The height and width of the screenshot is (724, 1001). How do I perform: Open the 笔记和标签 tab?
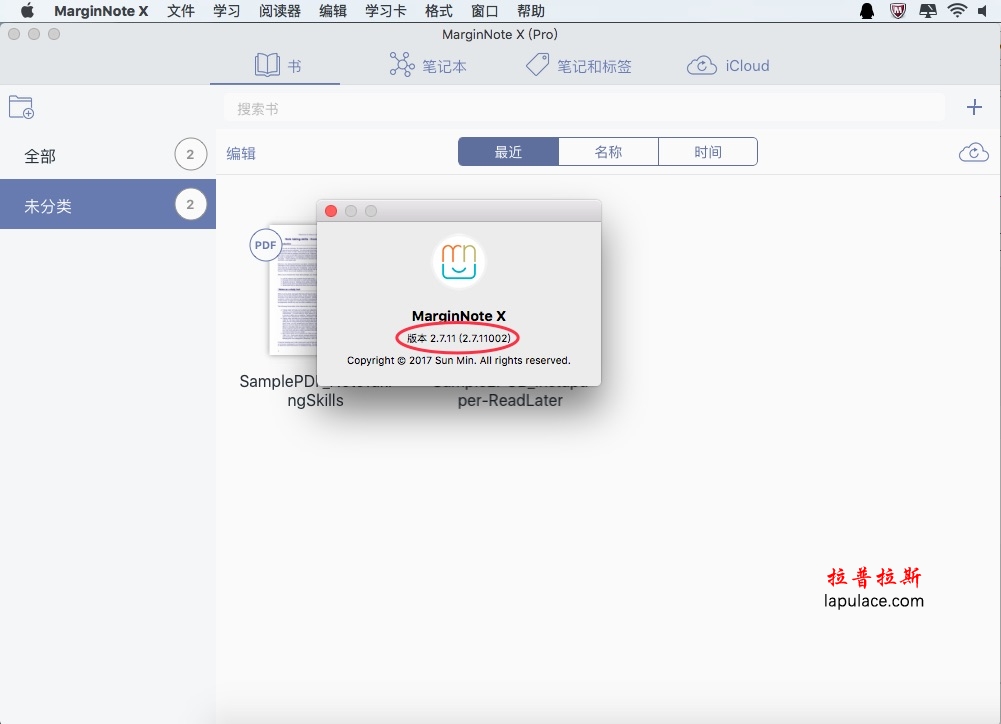[x=579, y=66]
